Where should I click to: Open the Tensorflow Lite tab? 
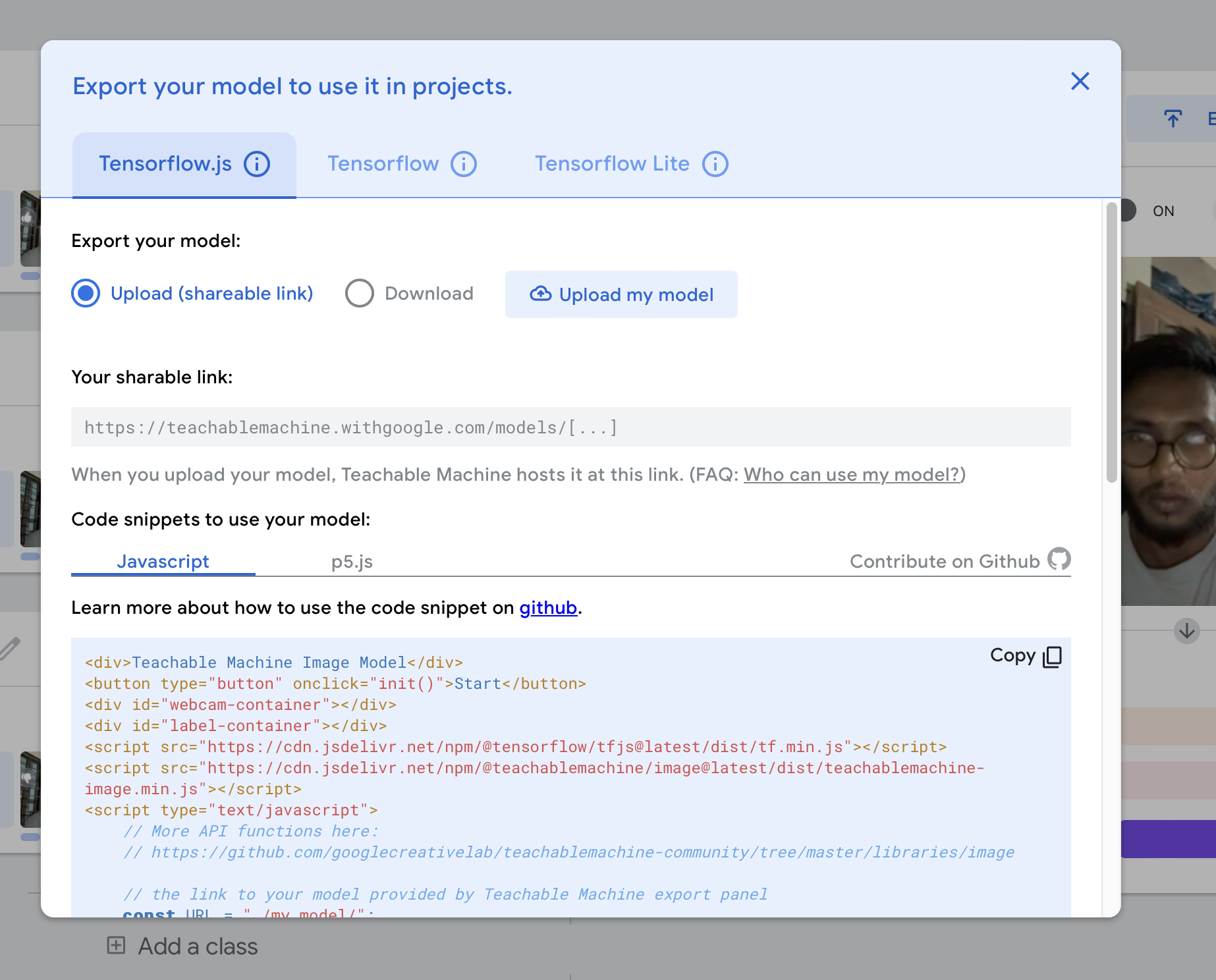tap(612, 164)
